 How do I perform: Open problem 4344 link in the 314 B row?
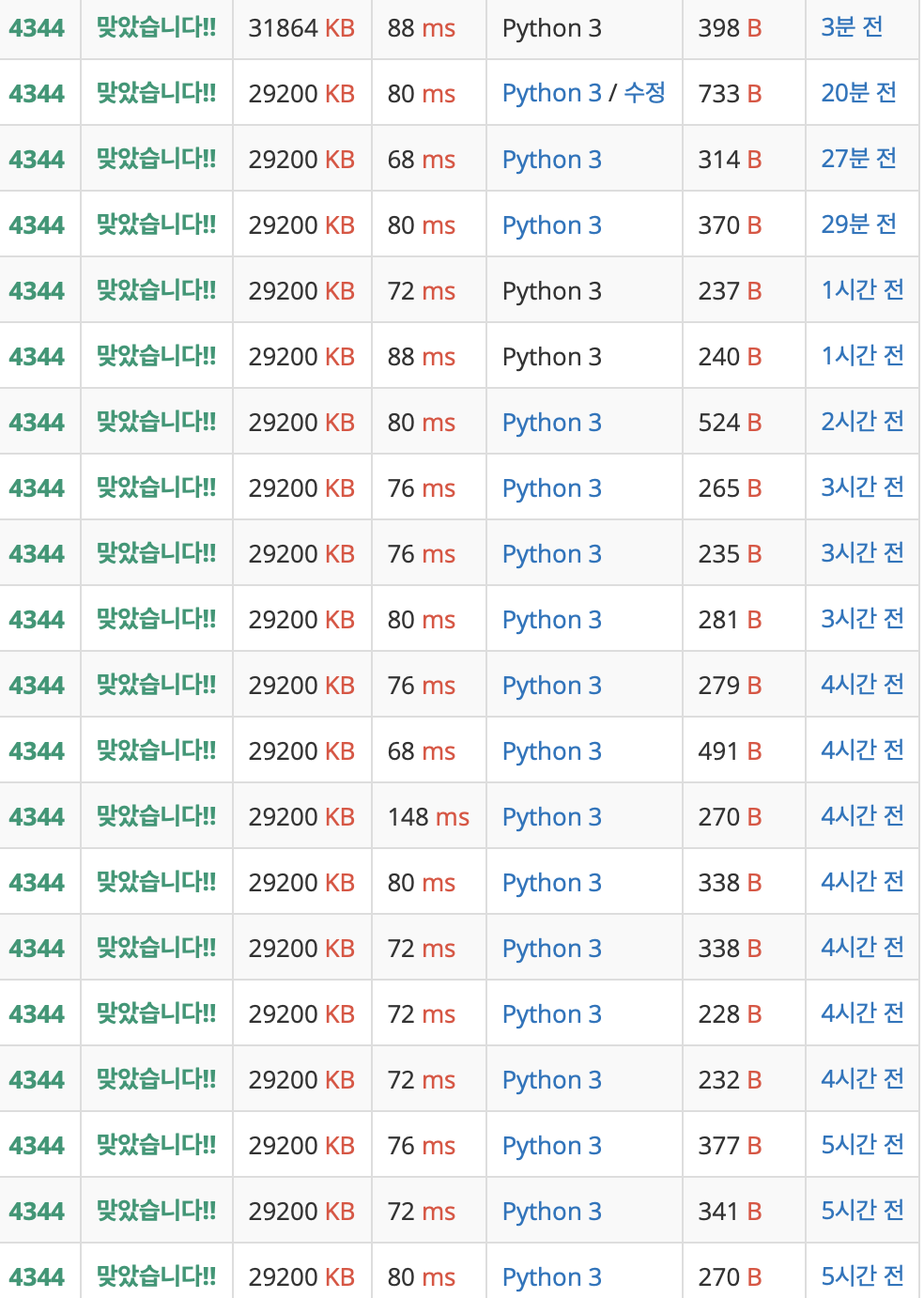pos(37,160)
